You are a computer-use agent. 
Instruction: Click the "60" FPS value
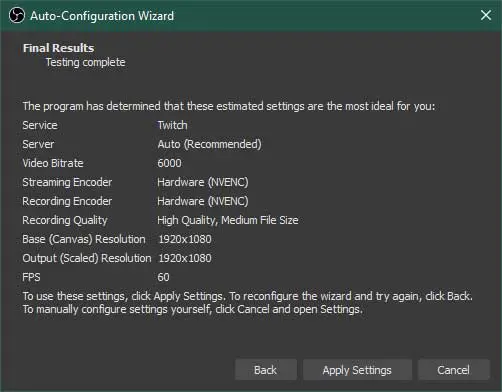point(163,277)
